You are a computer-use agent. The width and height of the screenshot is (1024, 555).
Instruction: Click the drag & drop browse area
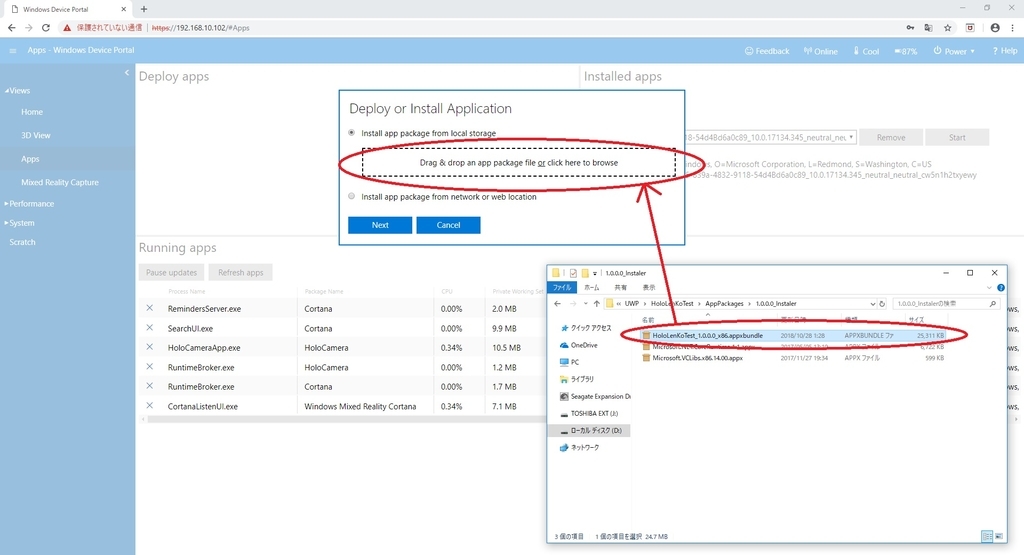point(519,163)
